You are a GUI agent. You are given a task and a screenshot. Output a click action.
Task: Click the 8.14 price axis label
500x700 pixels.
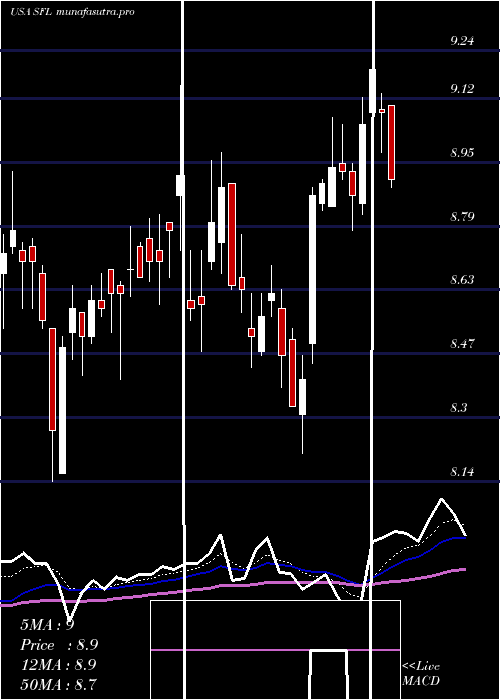(462, 471)
